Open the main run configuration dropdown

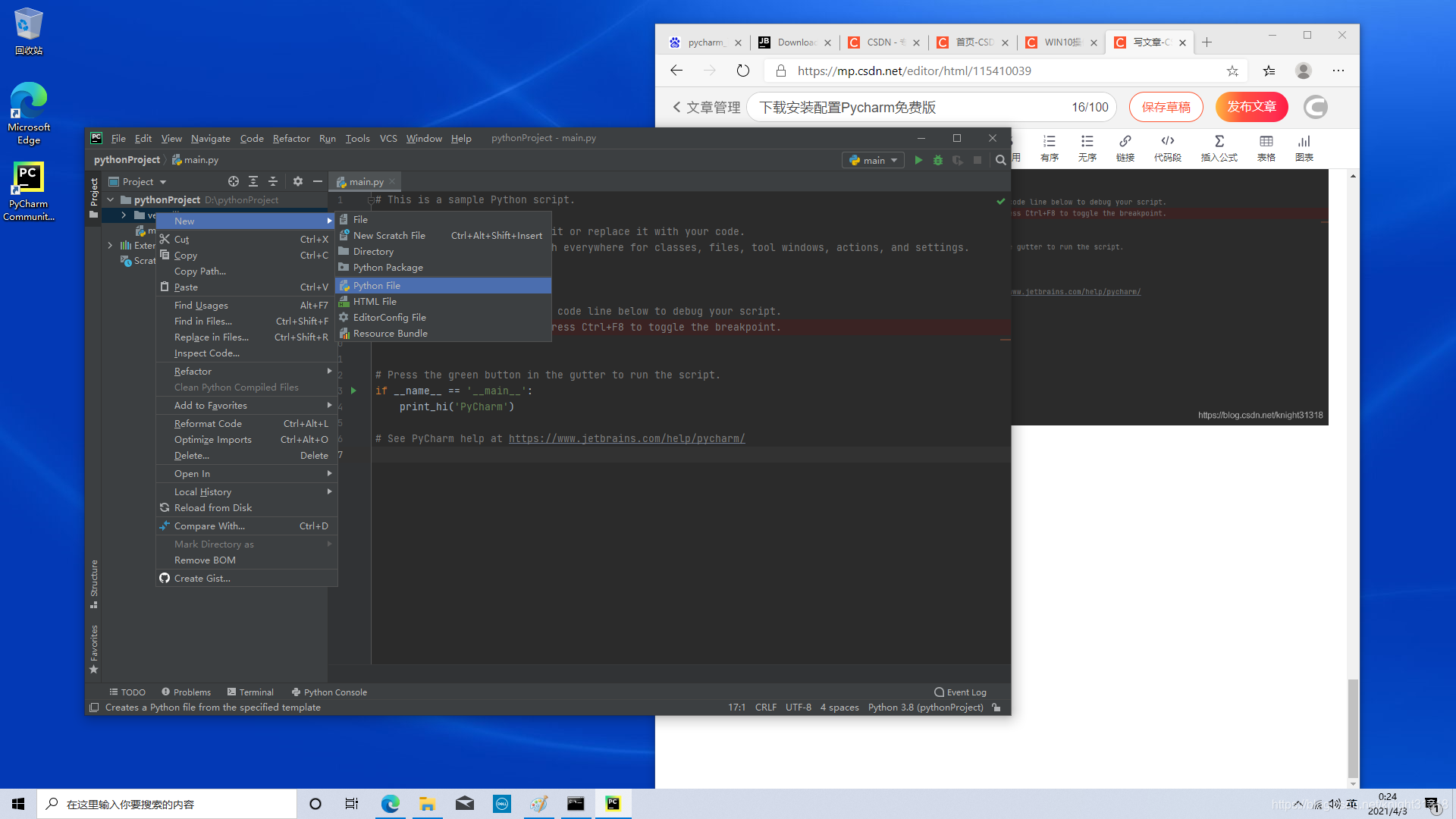pyautogui.click(x=873, y=160)
